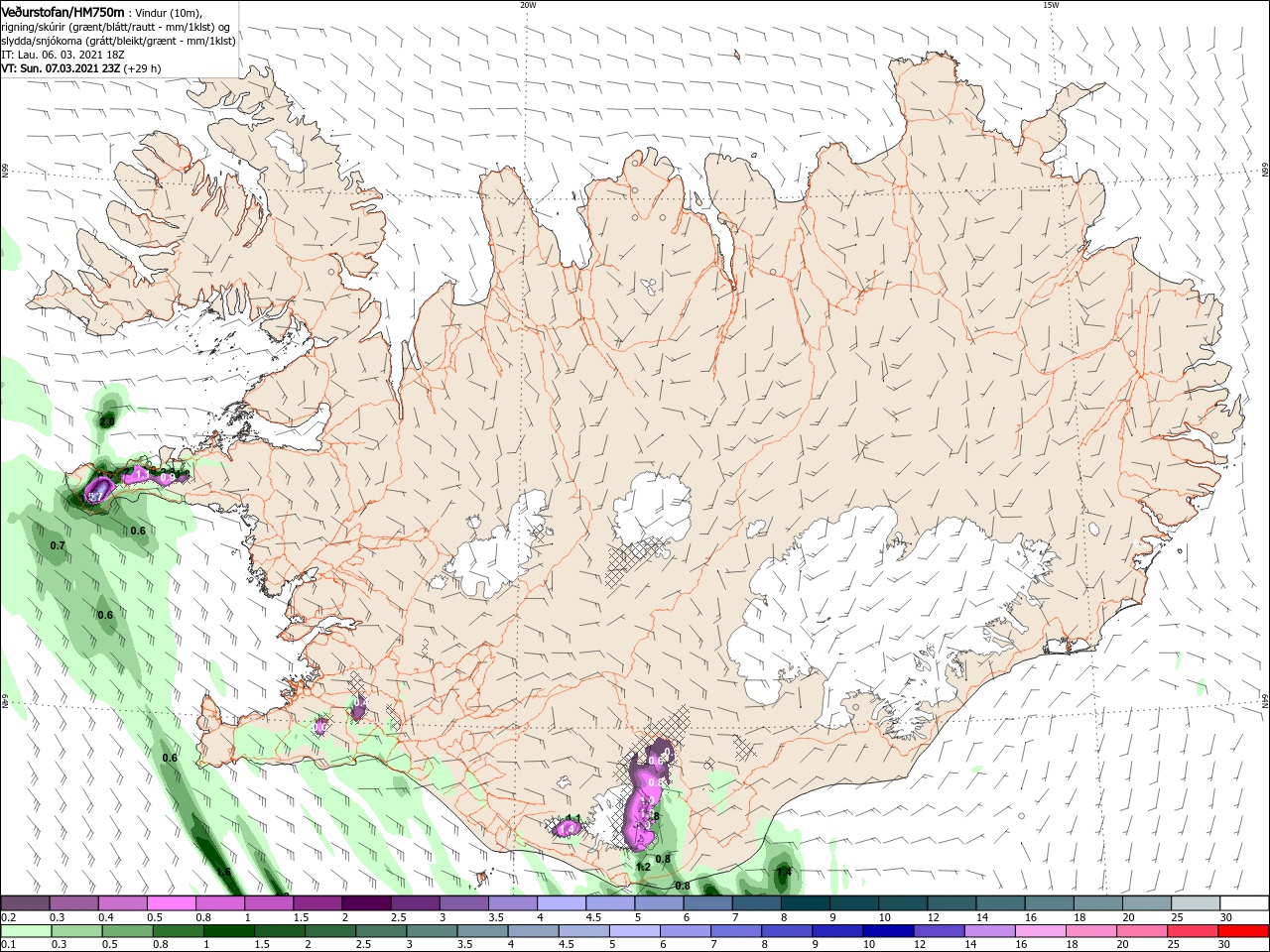Select the lower legend swatch starting at 3
This screenshot has height=952, width=1270.
coord(432,931)
